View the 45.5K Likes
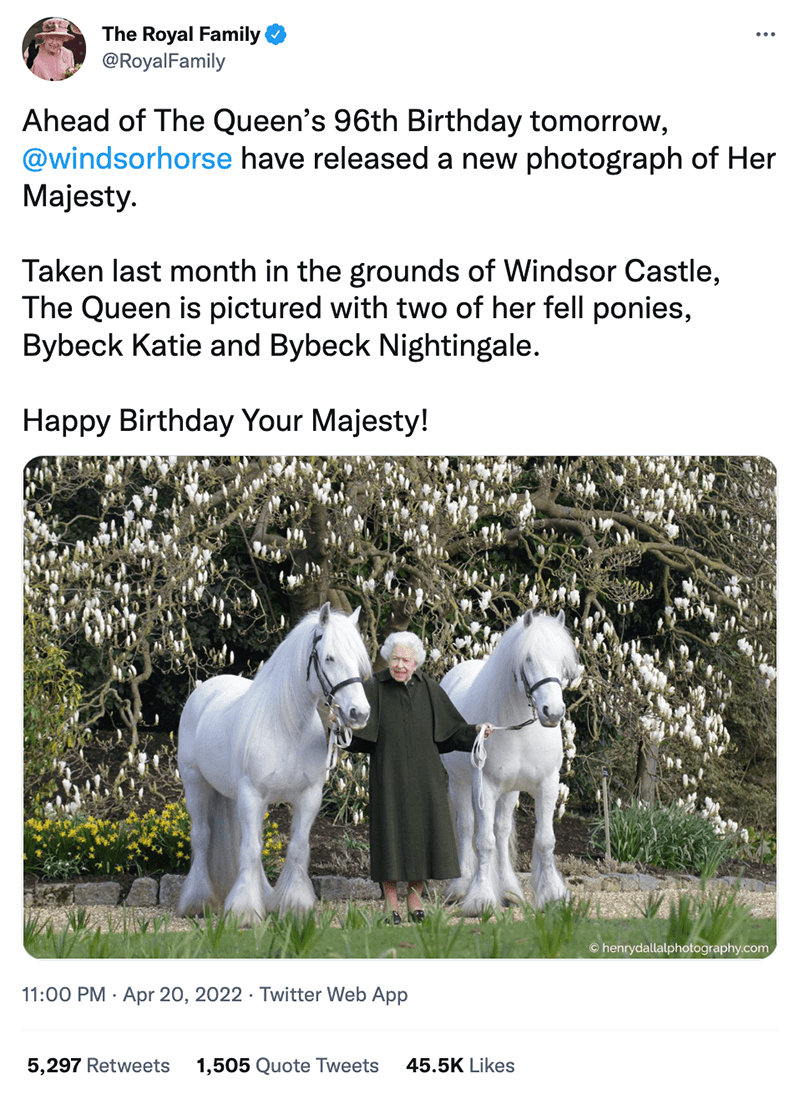 (x=461, y=1065)
